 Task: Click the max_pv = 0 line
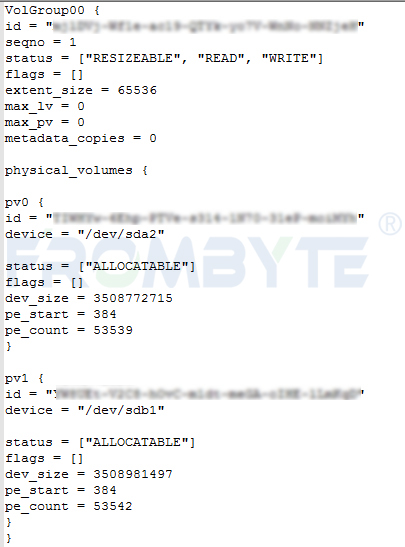click(45, 122)
